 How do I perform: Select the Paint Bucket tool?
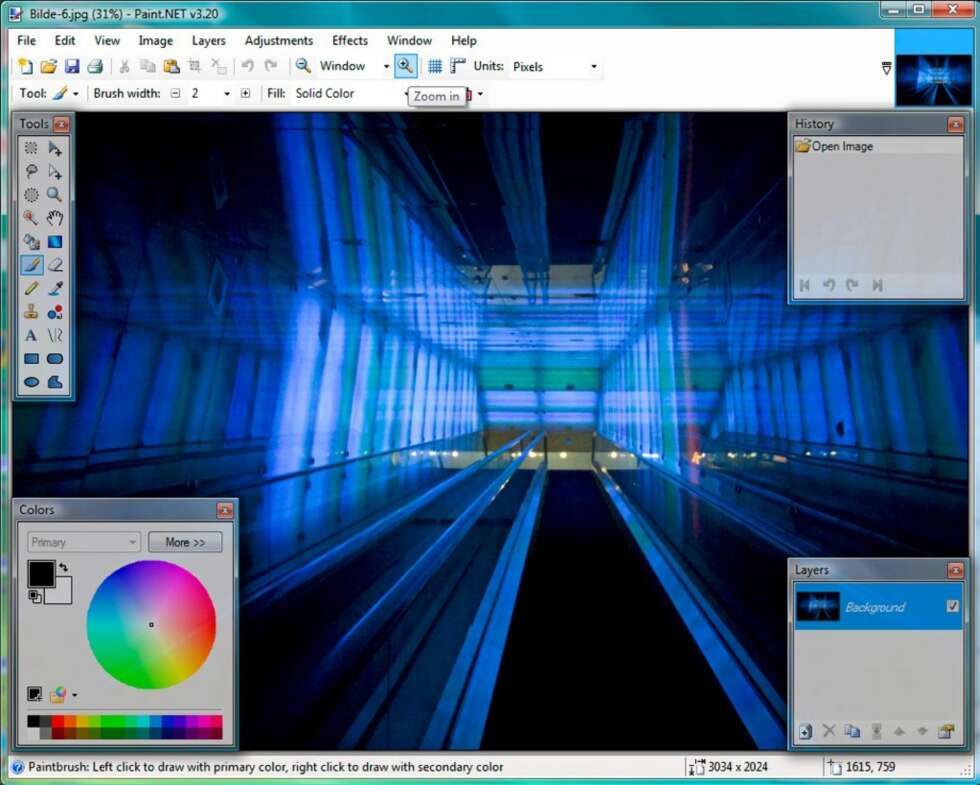click(31, 242)
